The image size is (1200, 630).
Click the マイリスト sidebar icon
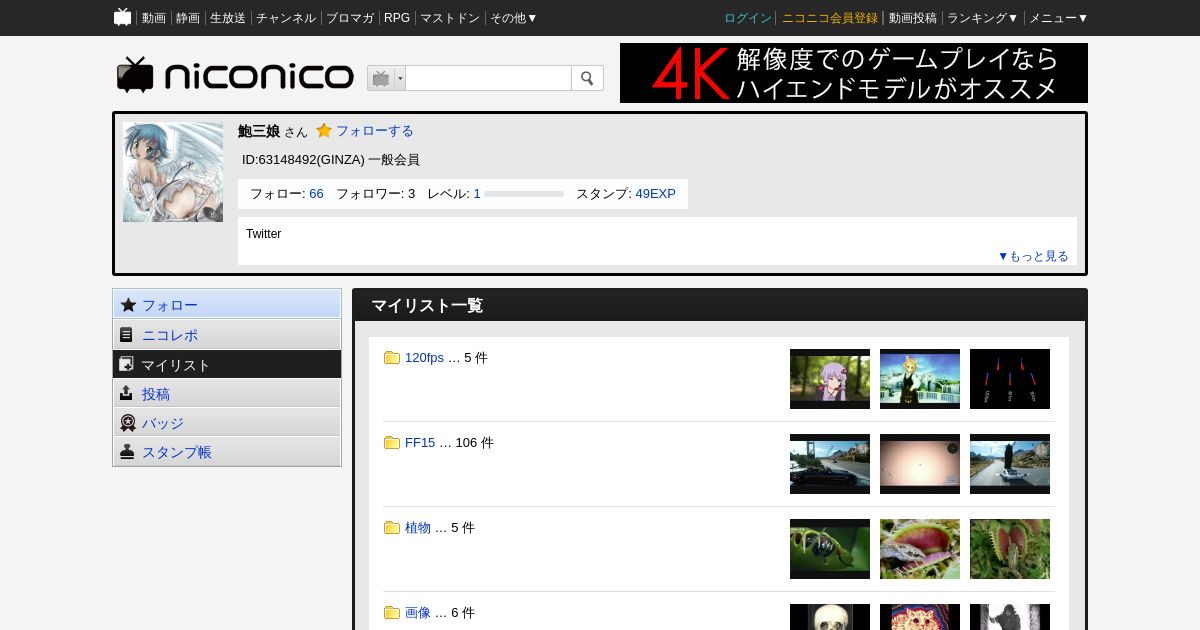126,364
